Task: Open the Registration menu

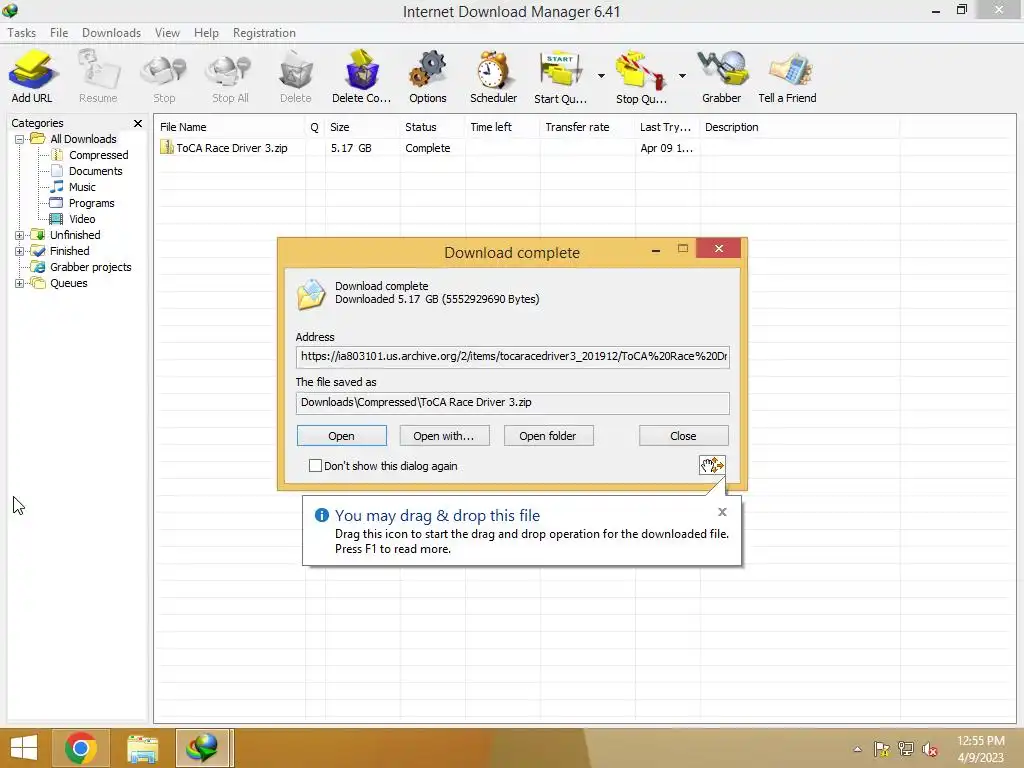Action: click(264, 33)
